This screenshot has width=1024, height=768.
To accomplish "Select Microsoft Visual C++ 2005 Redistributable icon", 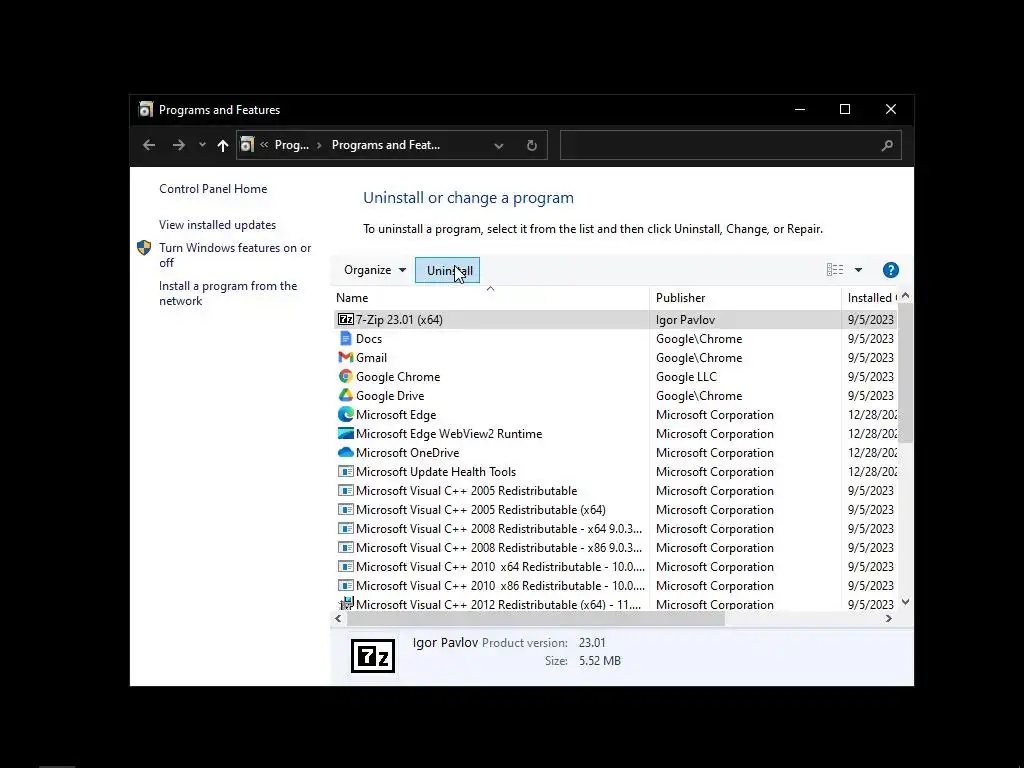I will (346, 490).
